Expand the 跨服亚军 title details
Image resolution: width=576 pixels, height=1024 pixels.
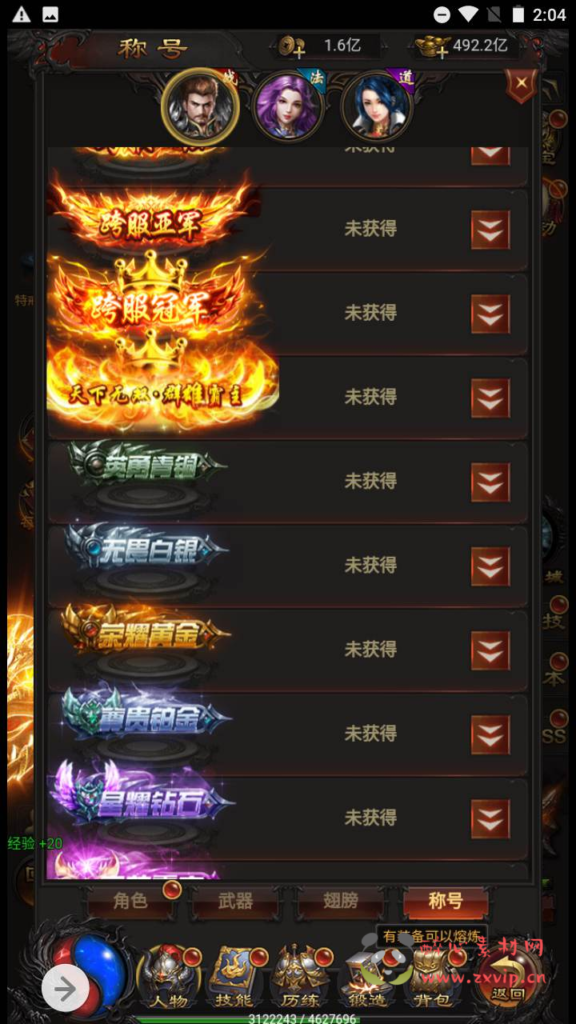coord(490,229)
